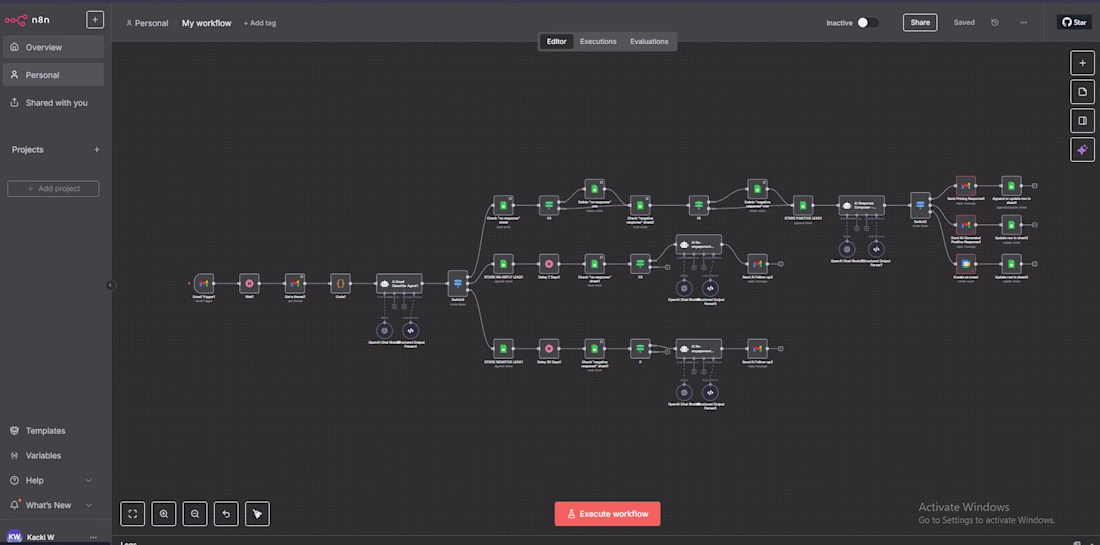1100x545 pixels.
Task: Open the Get a thread1 Gmail node
Action: 295,283
